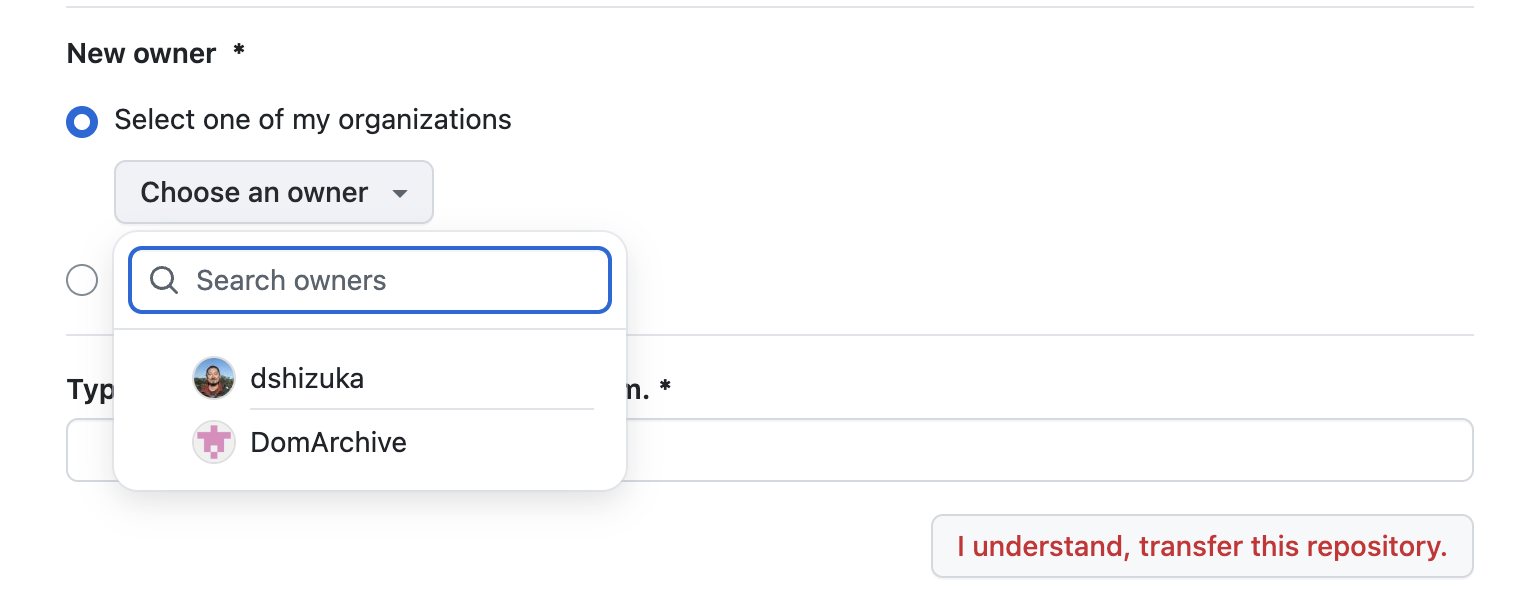This screenshot has height=616, width=1534.
Task: Click the asterisk next to "New owner"
Action: pyautogui.click(x=239, y=52)
